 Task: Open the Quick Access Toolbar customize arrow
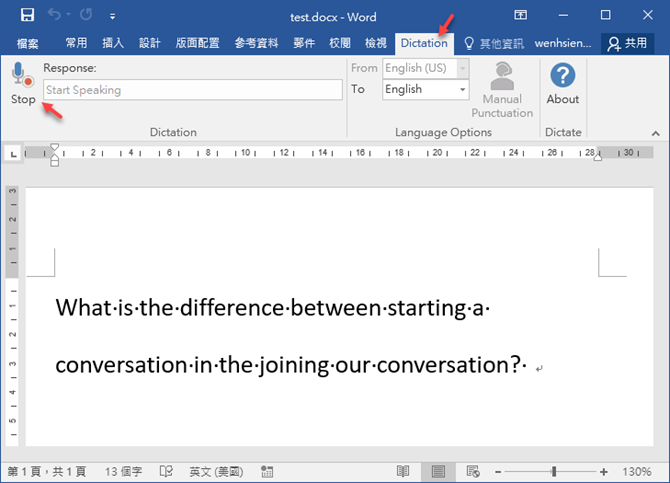(x=112, y=16)
